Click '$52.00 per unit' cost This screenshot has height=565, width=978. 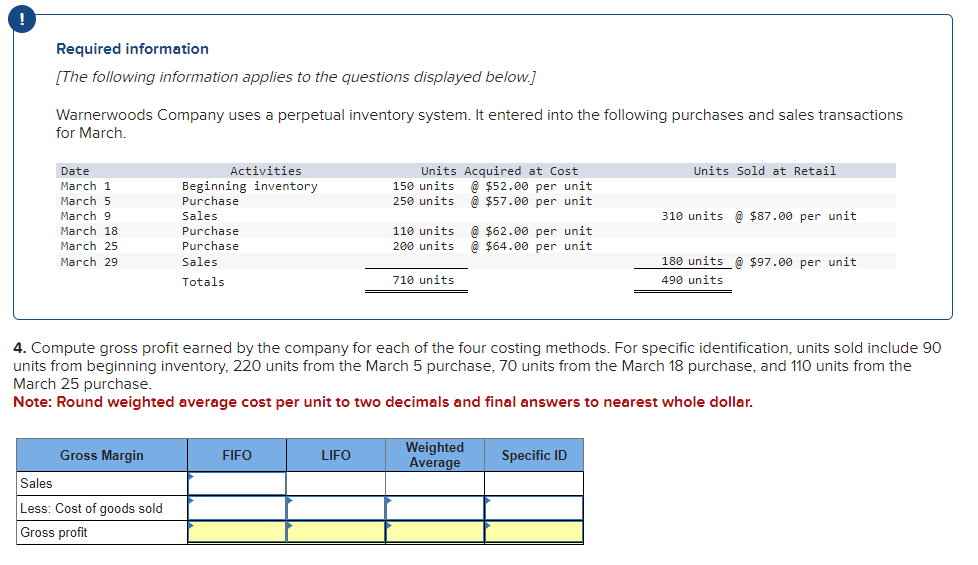pos(539,186)
